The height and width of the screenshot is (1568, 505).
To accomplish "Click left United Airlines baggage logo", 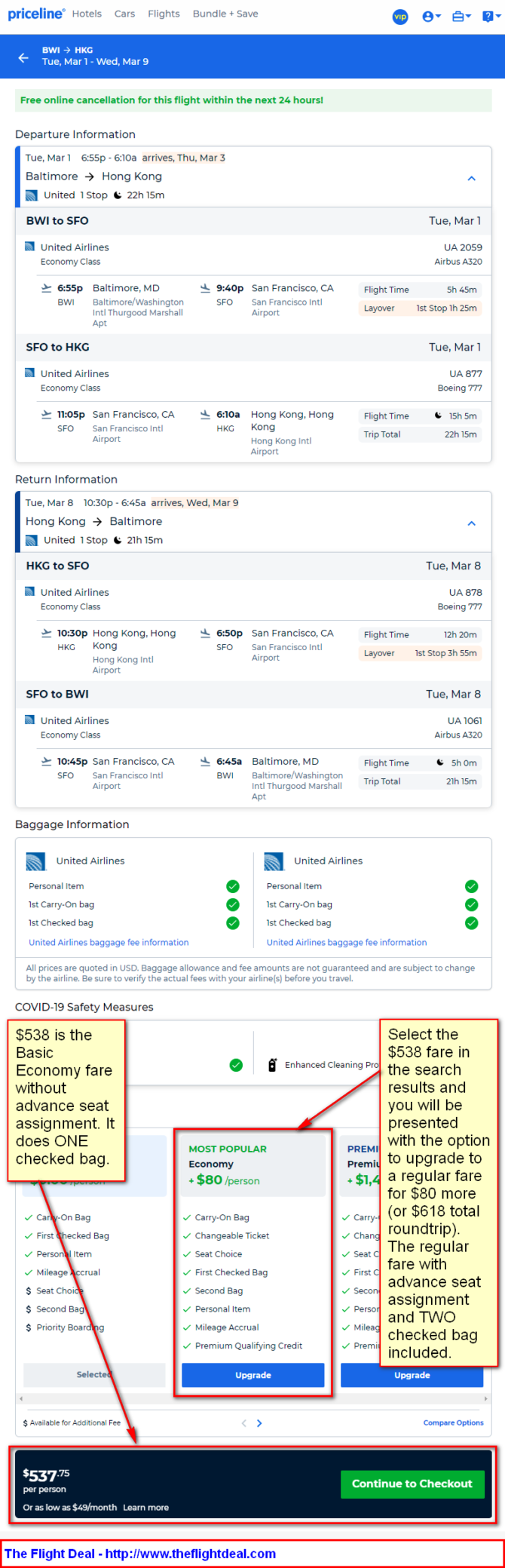I will (36, 861).
